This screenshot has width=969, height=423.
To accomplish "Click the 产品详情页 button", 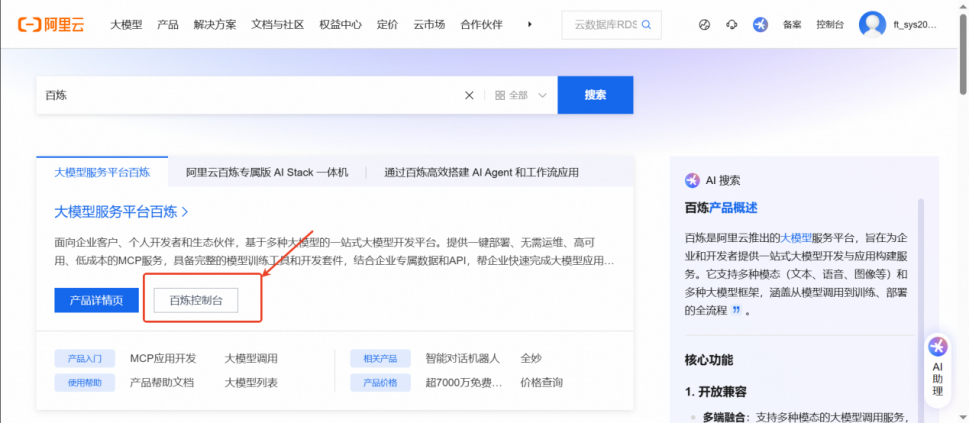I will (x=96, y=301).
